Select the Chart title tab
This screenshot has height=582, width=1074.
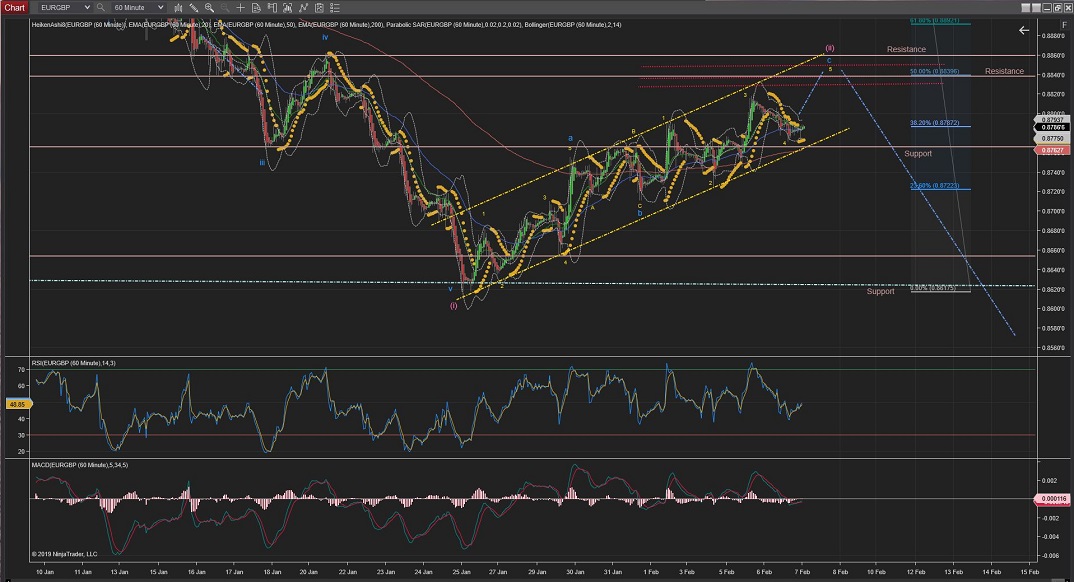coord(14,7)
